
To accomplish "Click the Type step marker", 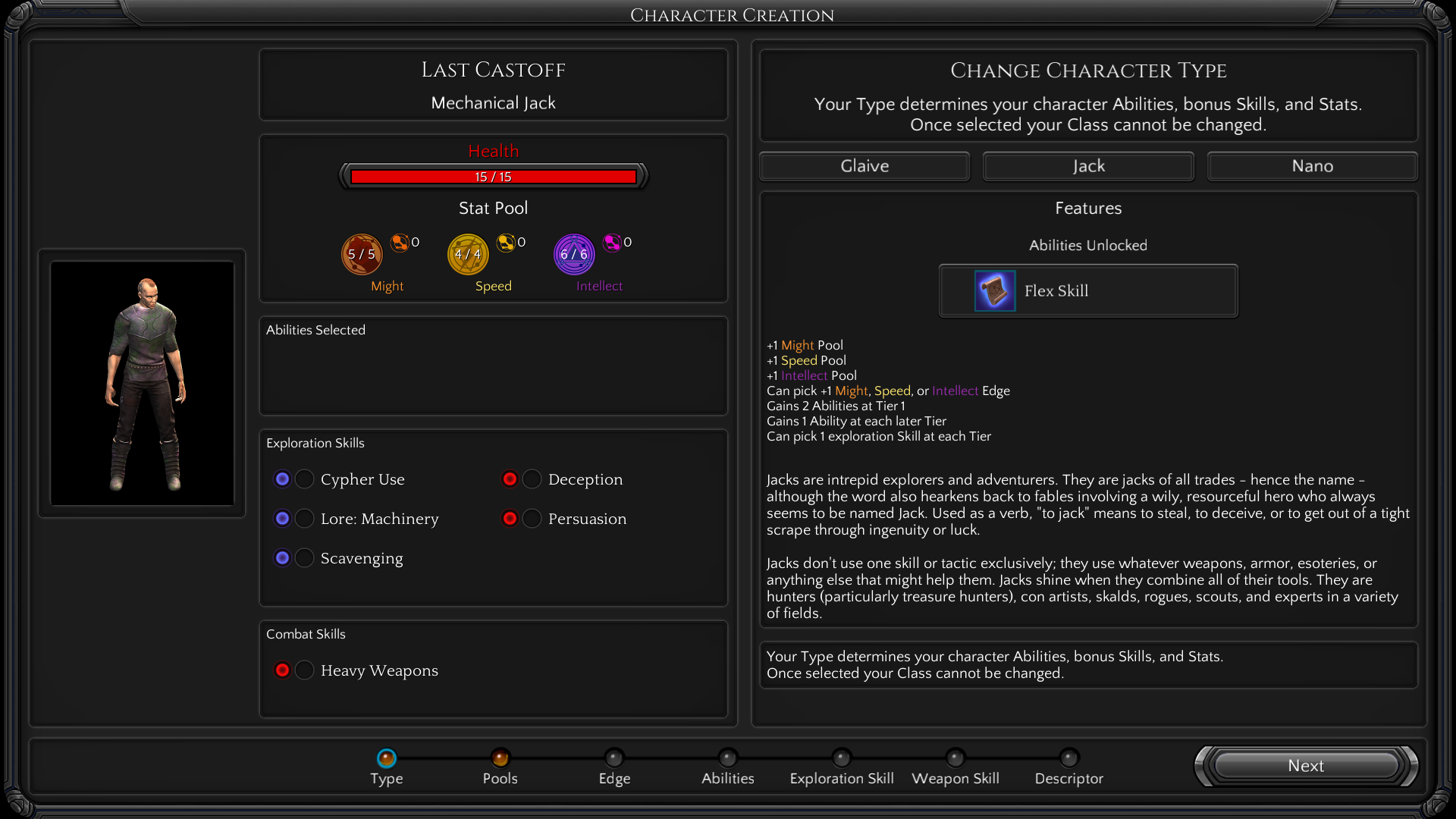I will tap(387, 758).
